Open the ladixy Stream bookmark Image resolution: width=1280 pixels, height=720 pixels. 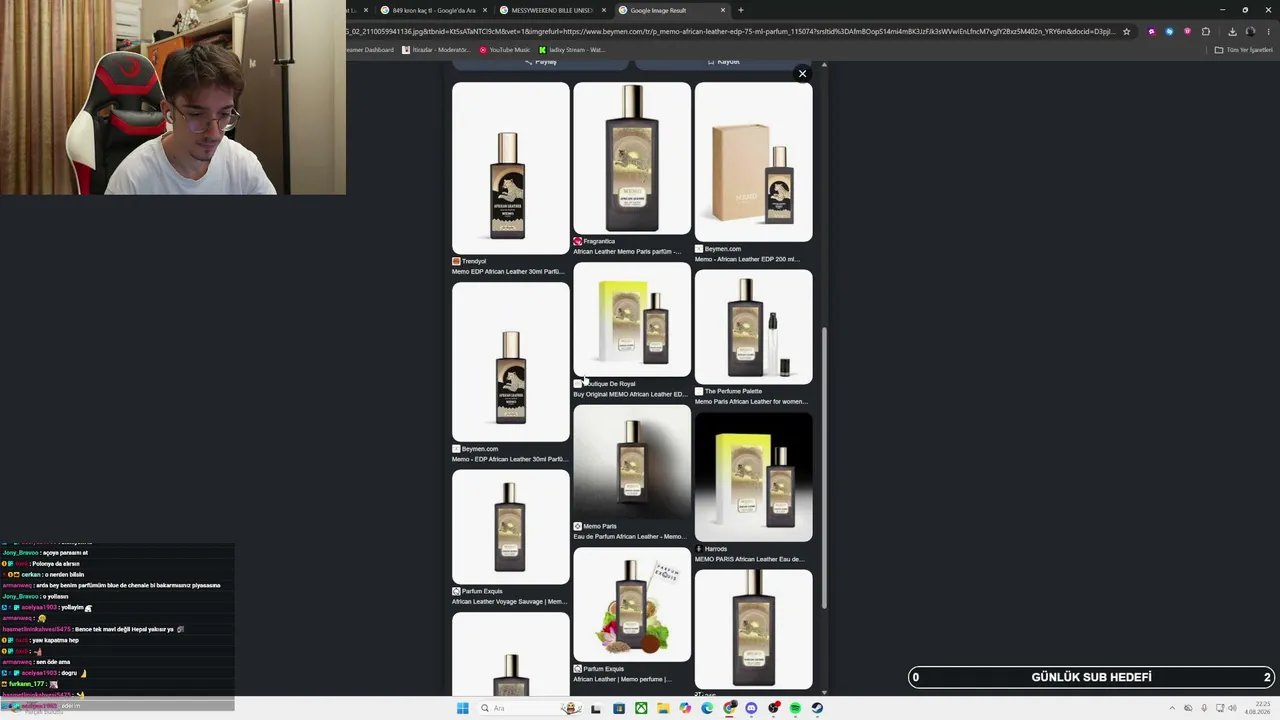[572, 50]
